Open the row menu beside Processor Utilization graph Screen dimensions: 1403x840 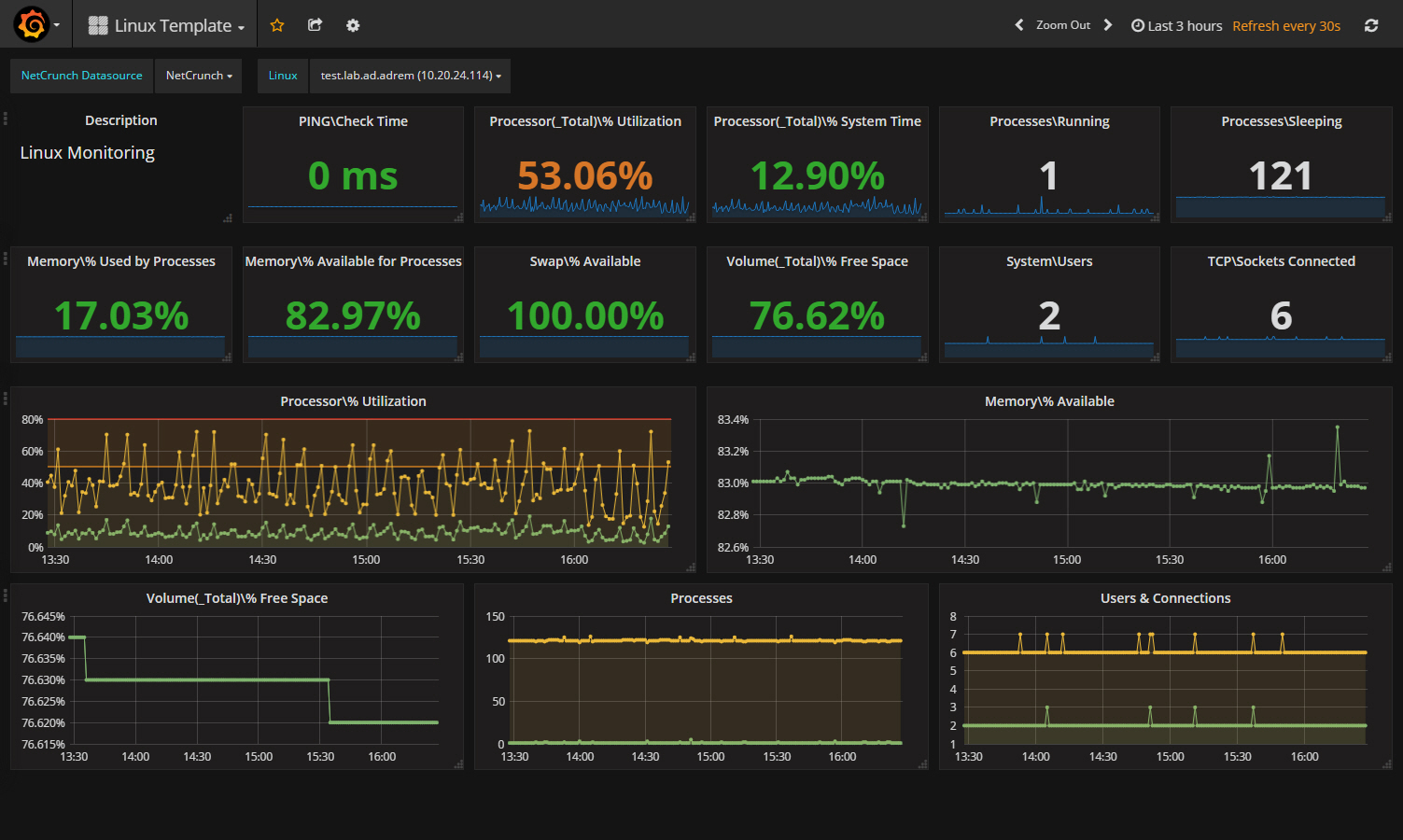[x=6, y=399]
